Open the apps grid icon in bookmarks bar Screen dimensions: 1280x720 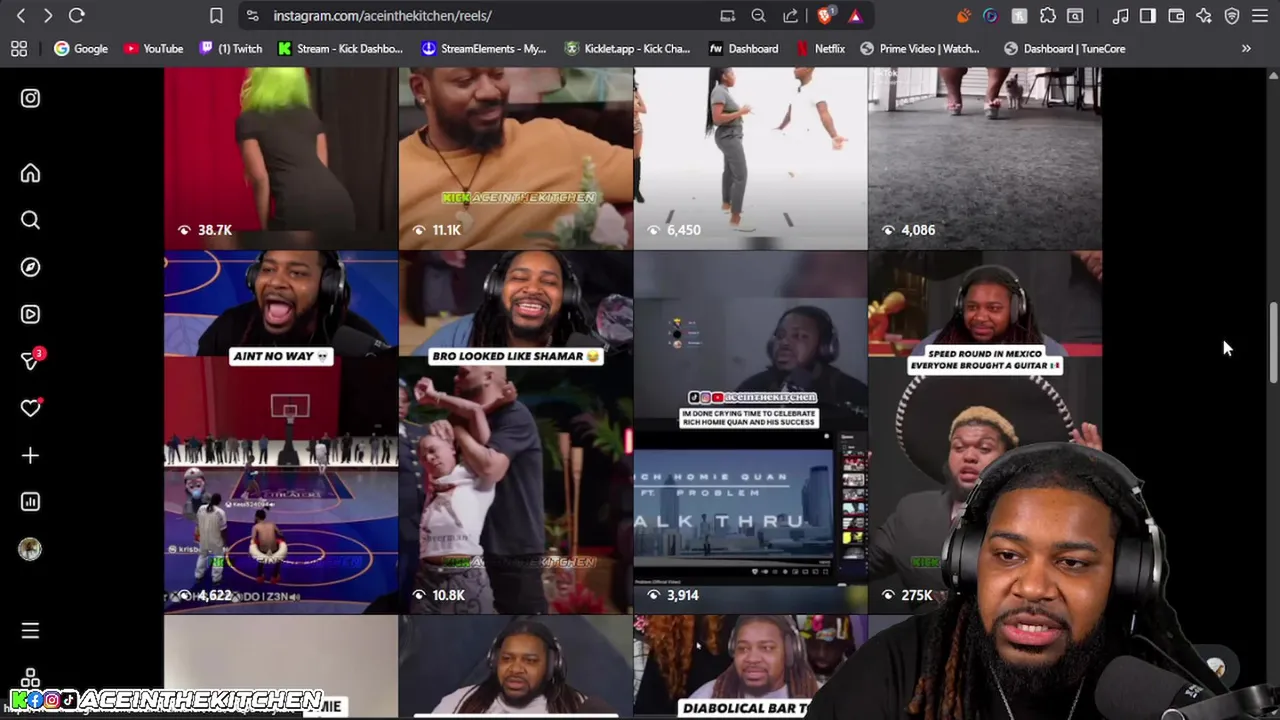[19, 48]
